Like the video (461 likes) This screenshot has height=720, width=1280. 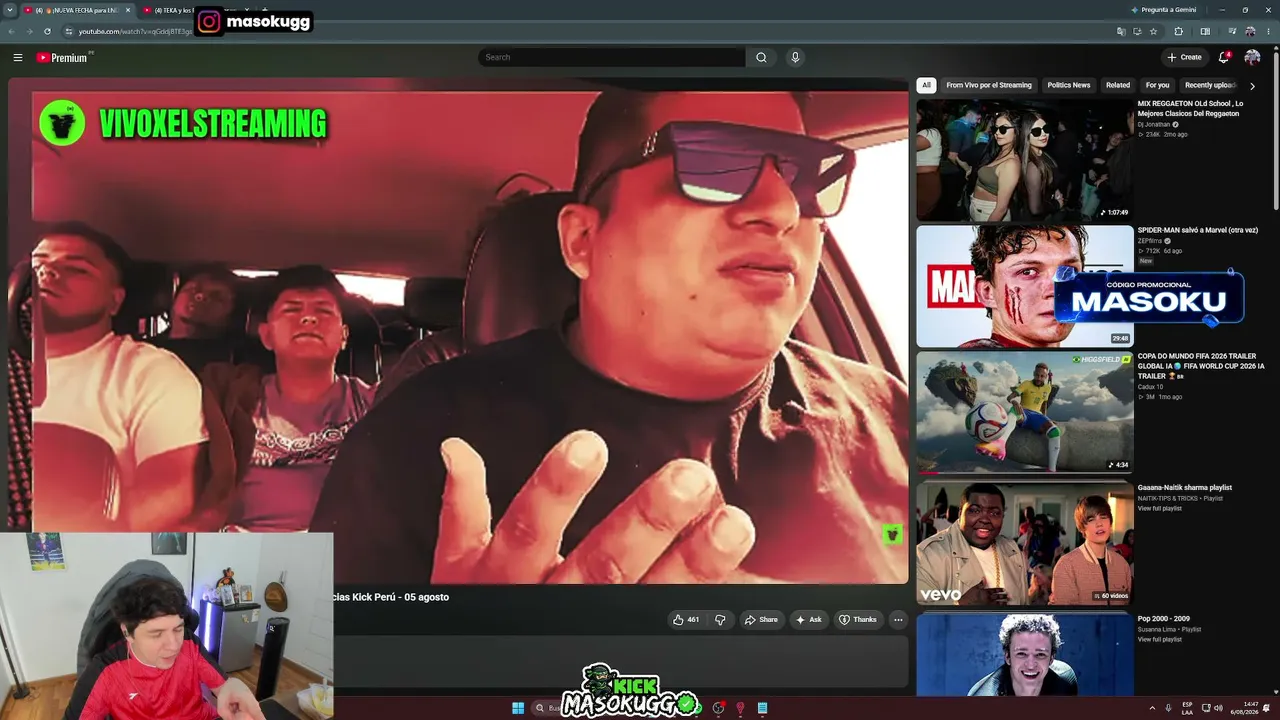tap(686, 620)
